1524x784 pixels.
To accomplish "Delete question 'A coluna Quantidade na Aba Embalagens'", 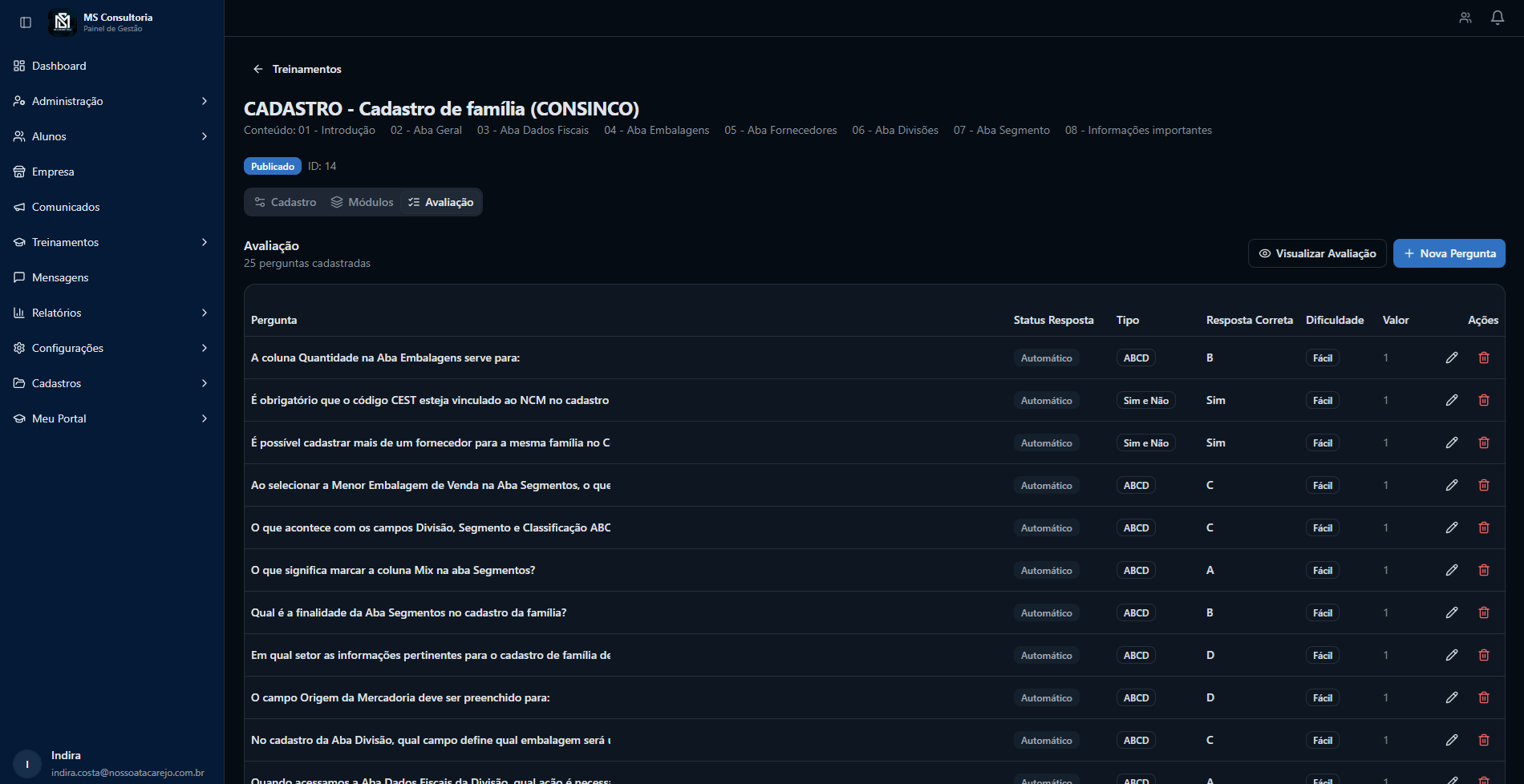I will 1484,358.
